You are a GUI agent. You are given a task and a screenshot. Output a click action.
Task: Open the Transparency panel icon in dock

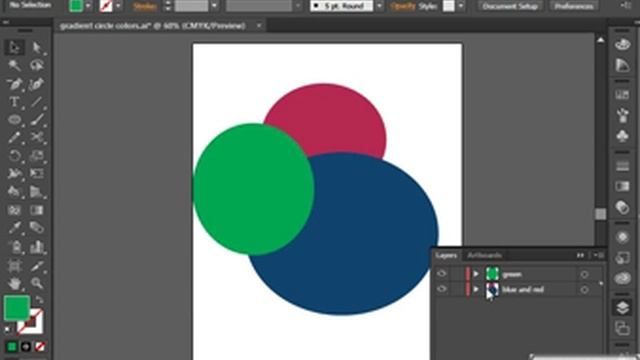point(622,207)
